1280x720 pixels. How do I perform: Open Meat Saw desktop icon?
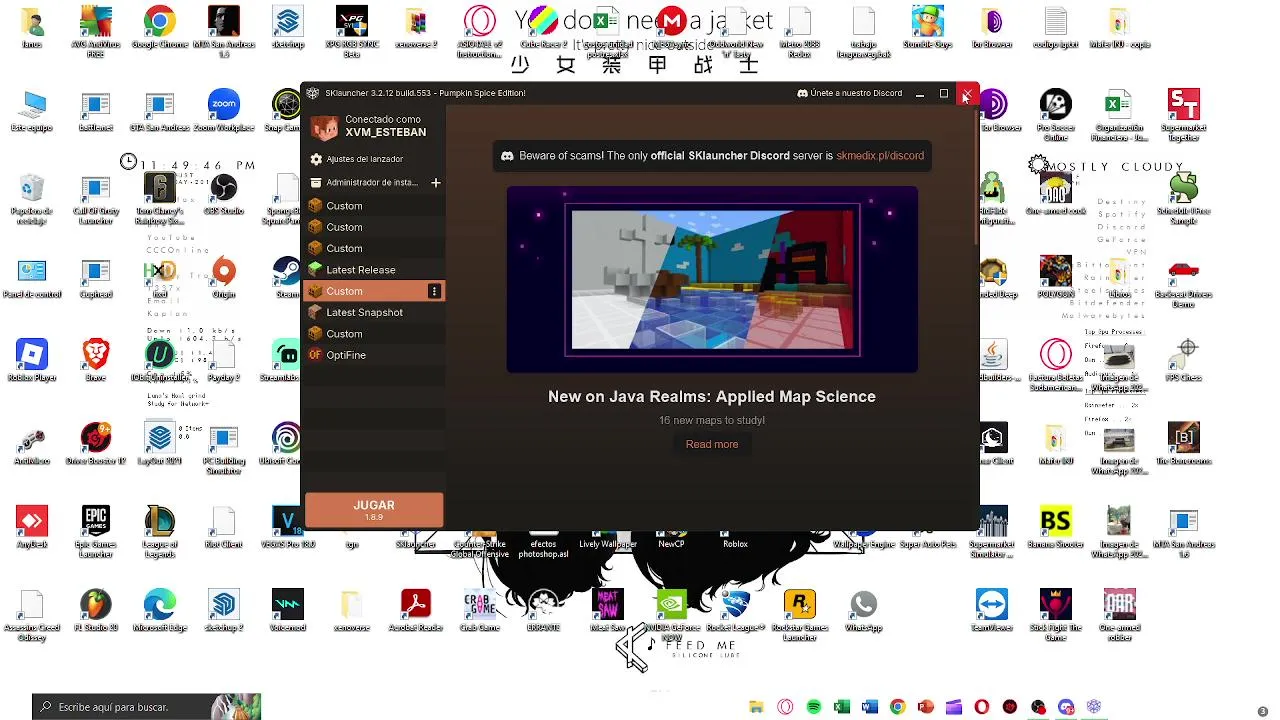pyautogui.click(x=608, y=611)
